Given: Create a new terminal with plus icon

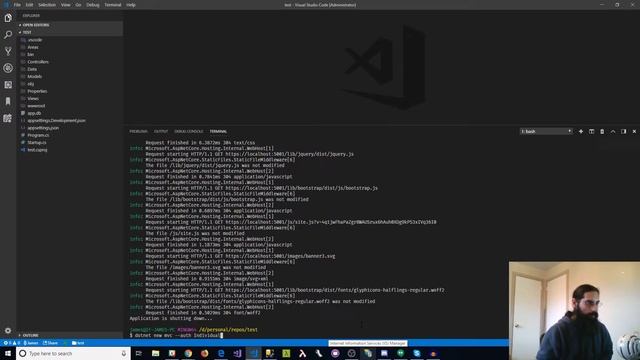Looking at the screenshot, I should coord(581,131).
